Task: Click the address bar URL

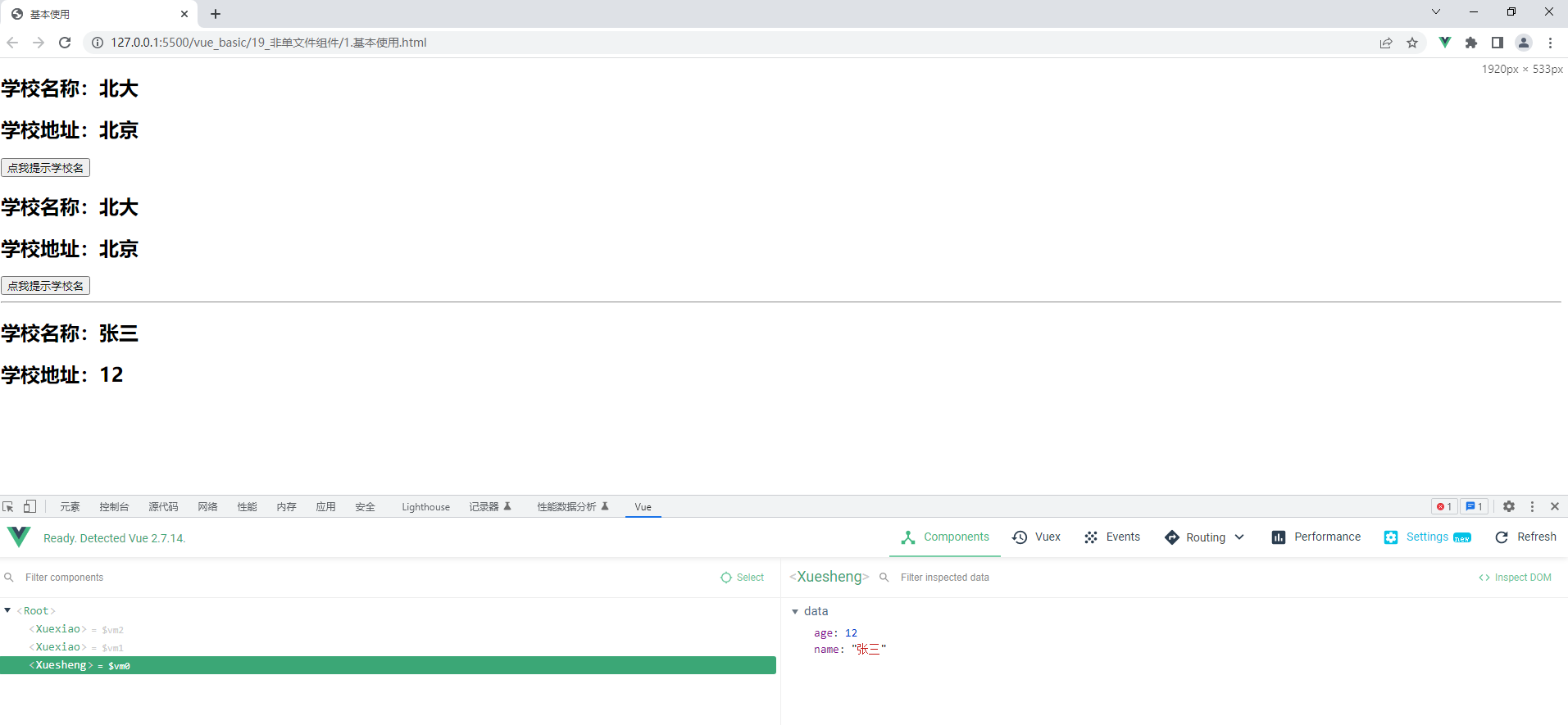Action: pos(269,43)
